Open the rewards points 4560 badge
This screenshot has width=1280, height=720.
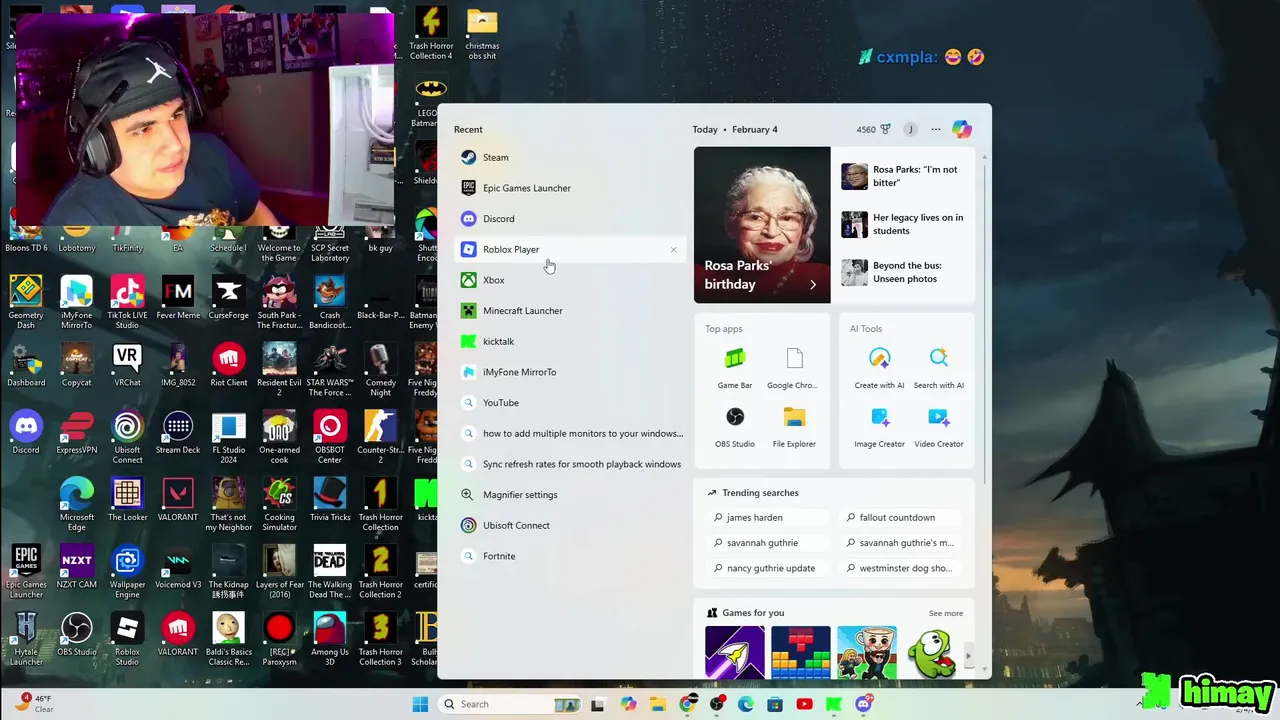point(873,129)
